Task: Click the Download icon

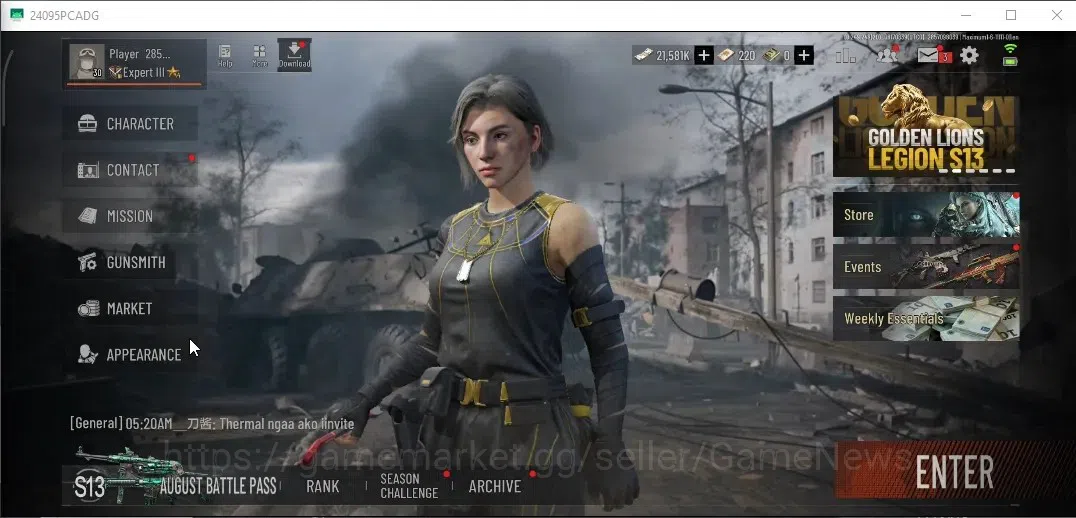Action: (x=294, y=55)
